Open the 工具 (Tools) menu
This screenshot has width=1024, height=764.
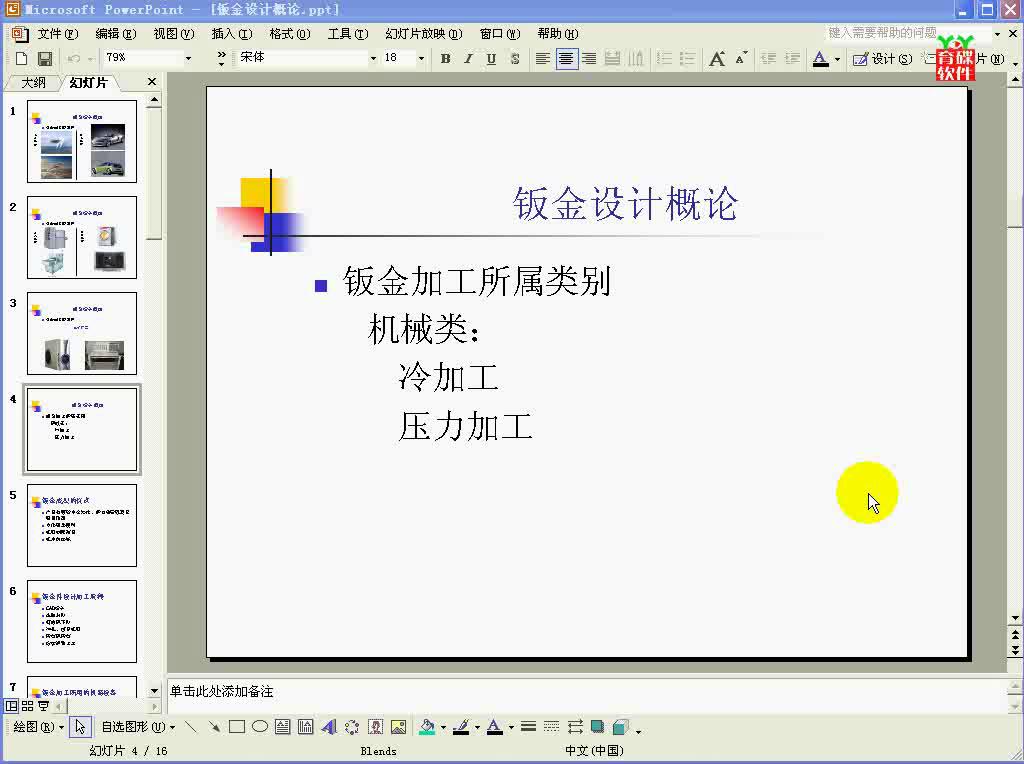tap(348, 34)
